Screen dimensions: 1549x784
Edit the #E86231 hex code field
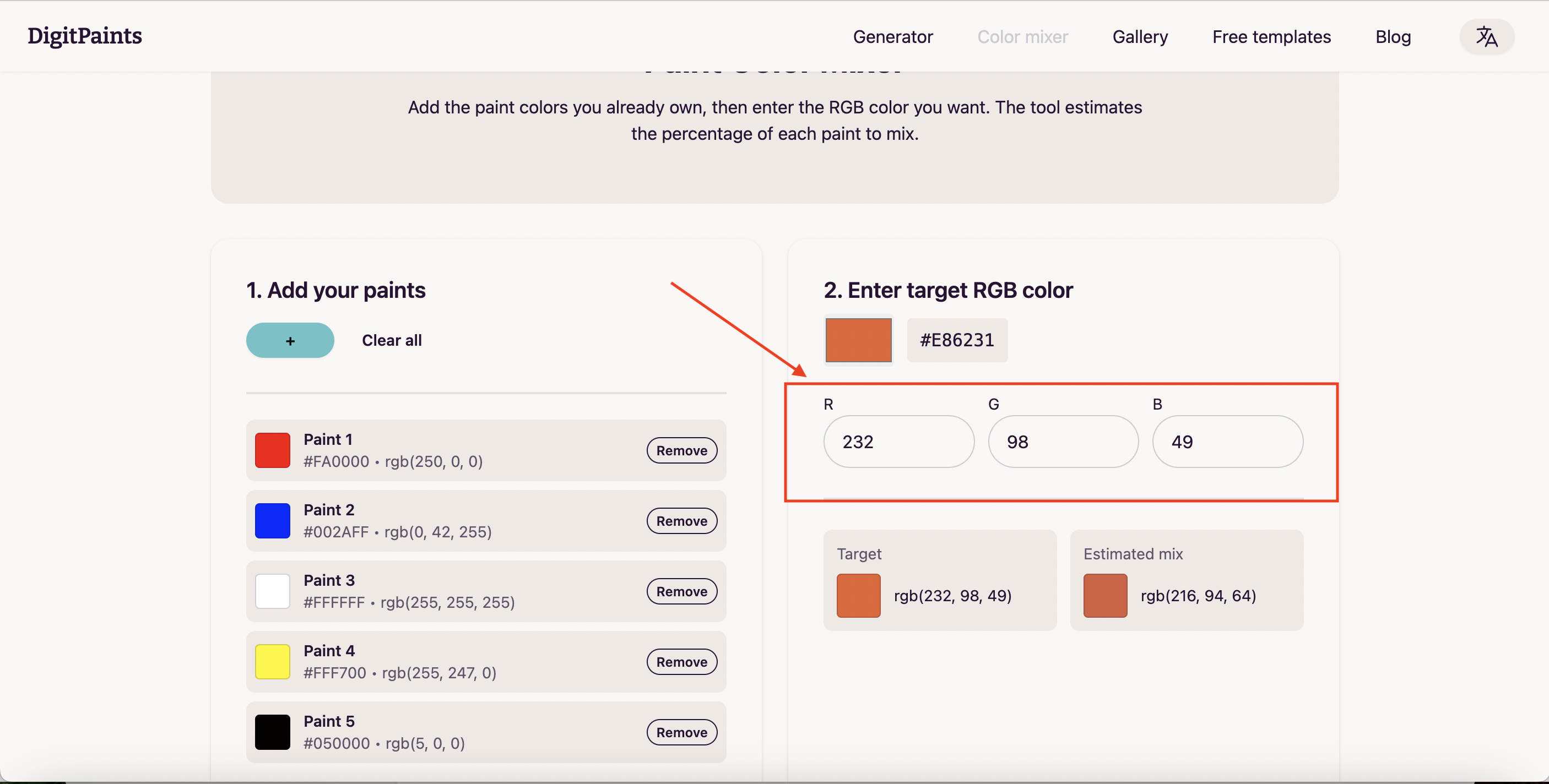pos(957,340)
